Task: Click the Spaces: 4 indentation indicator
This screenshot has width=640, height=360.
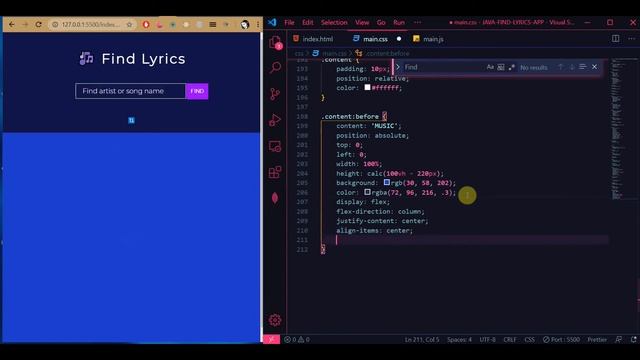Action: pos(459,339)
